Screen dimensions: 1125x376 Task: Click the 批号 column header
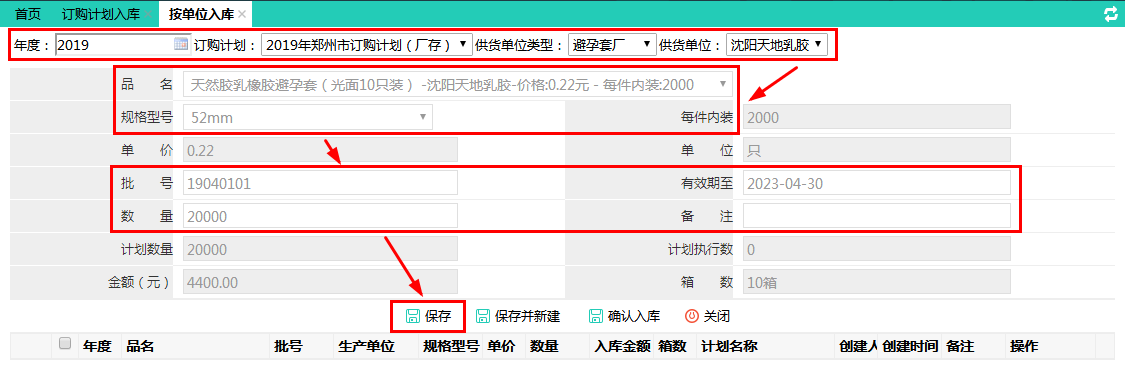pyautogui.click(x=288, y=347)
